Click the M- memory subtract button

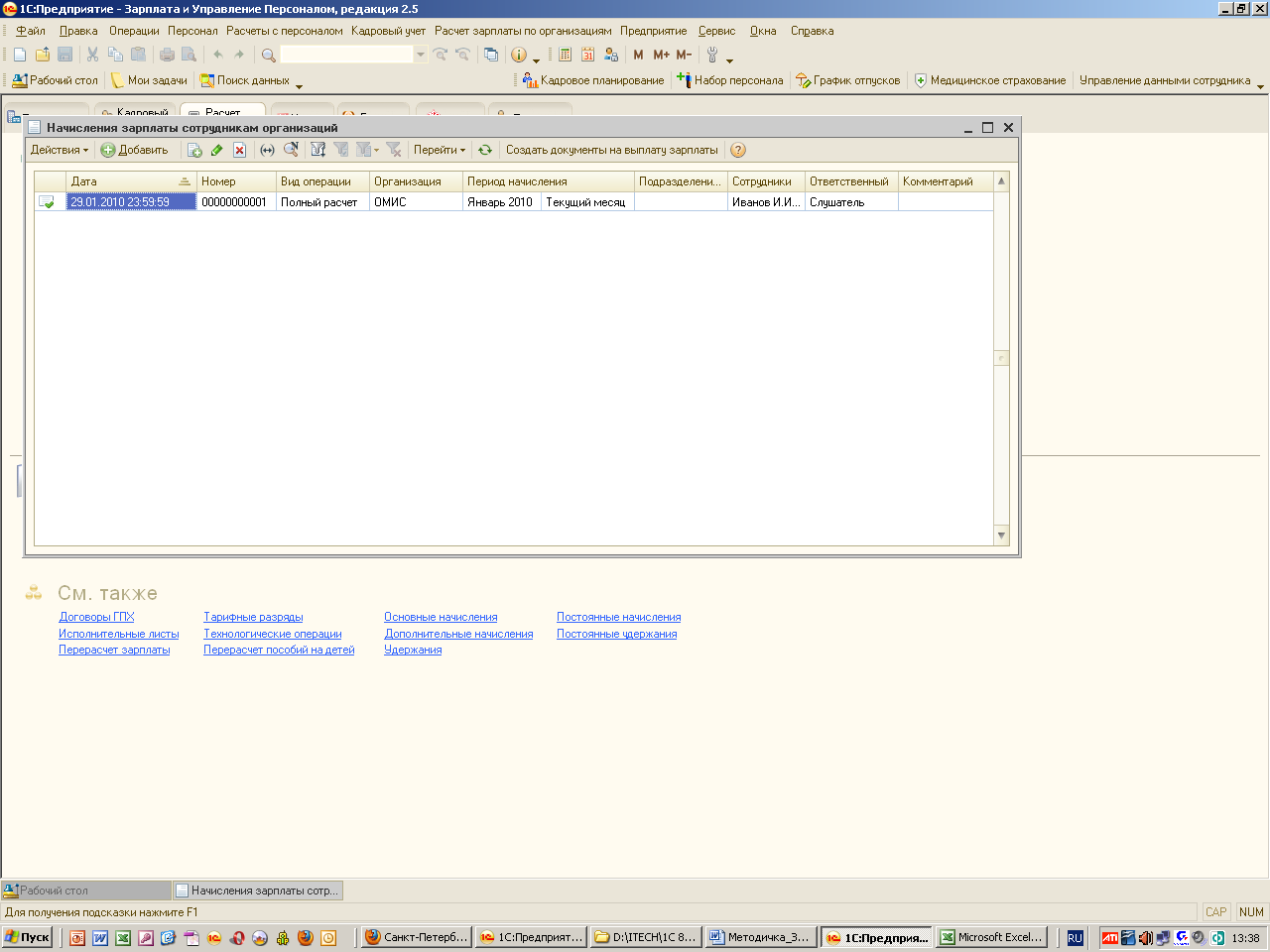(x=684, y=55)
